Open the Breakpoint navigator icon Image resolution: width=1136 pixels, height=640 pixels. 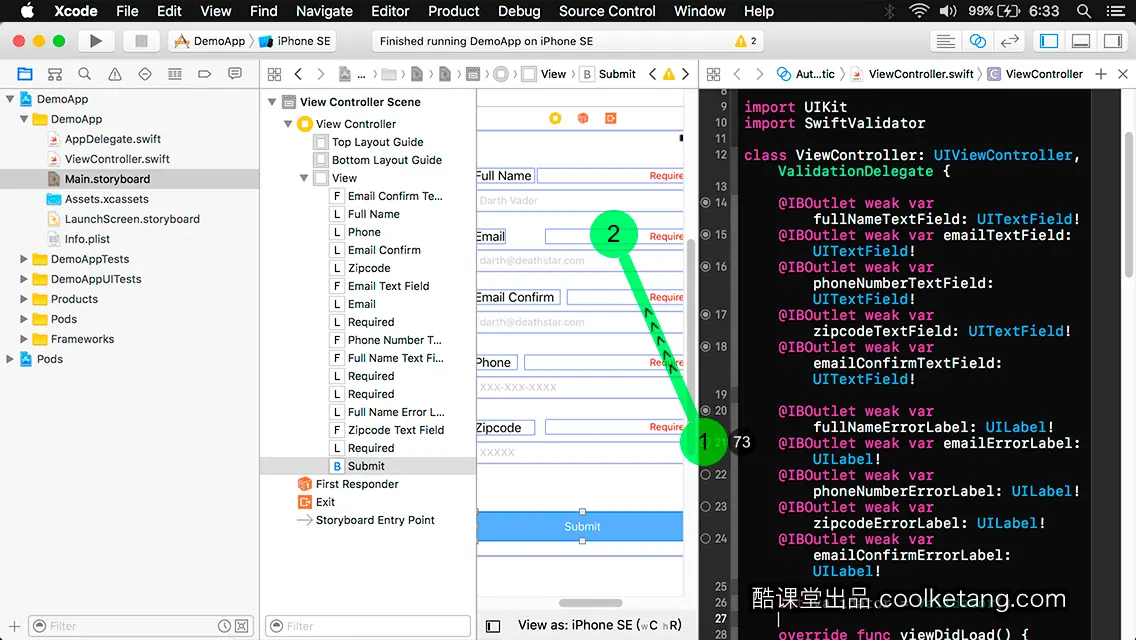204,74
